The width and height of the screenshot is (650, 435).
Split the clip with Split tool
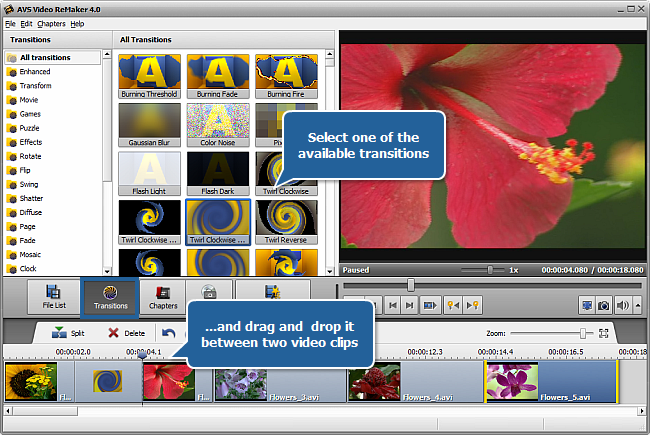tap(68, 333)
